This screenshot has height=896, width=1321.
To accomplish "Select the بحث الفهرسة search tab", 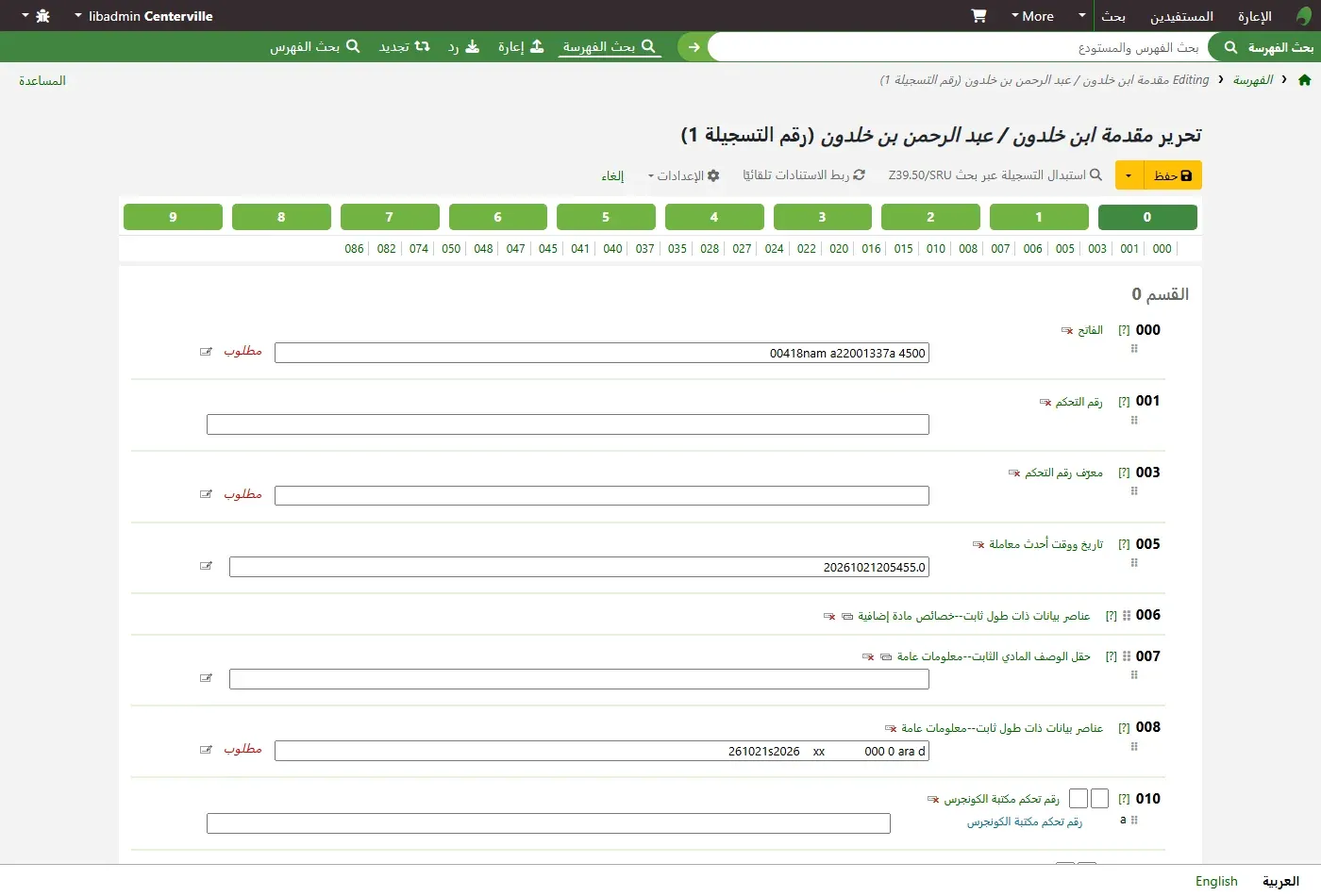I will [x=610, y=46].
